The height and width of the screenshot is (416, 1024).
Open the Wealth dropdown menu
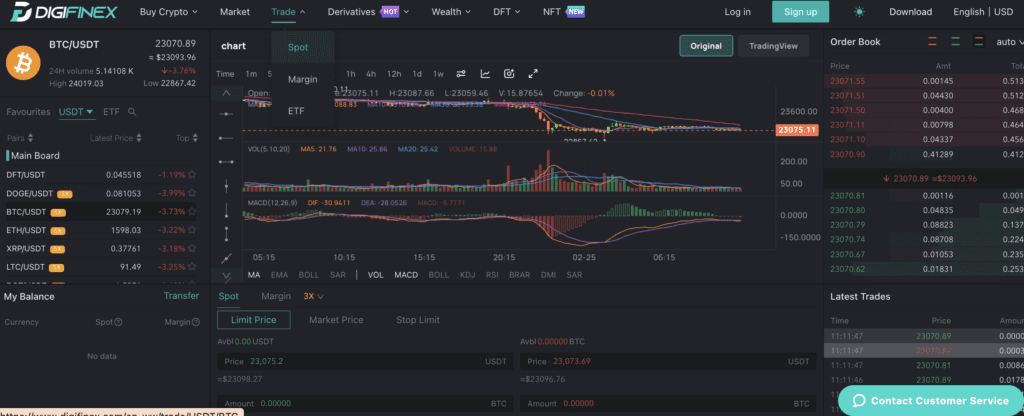click(x=451, y=12)
